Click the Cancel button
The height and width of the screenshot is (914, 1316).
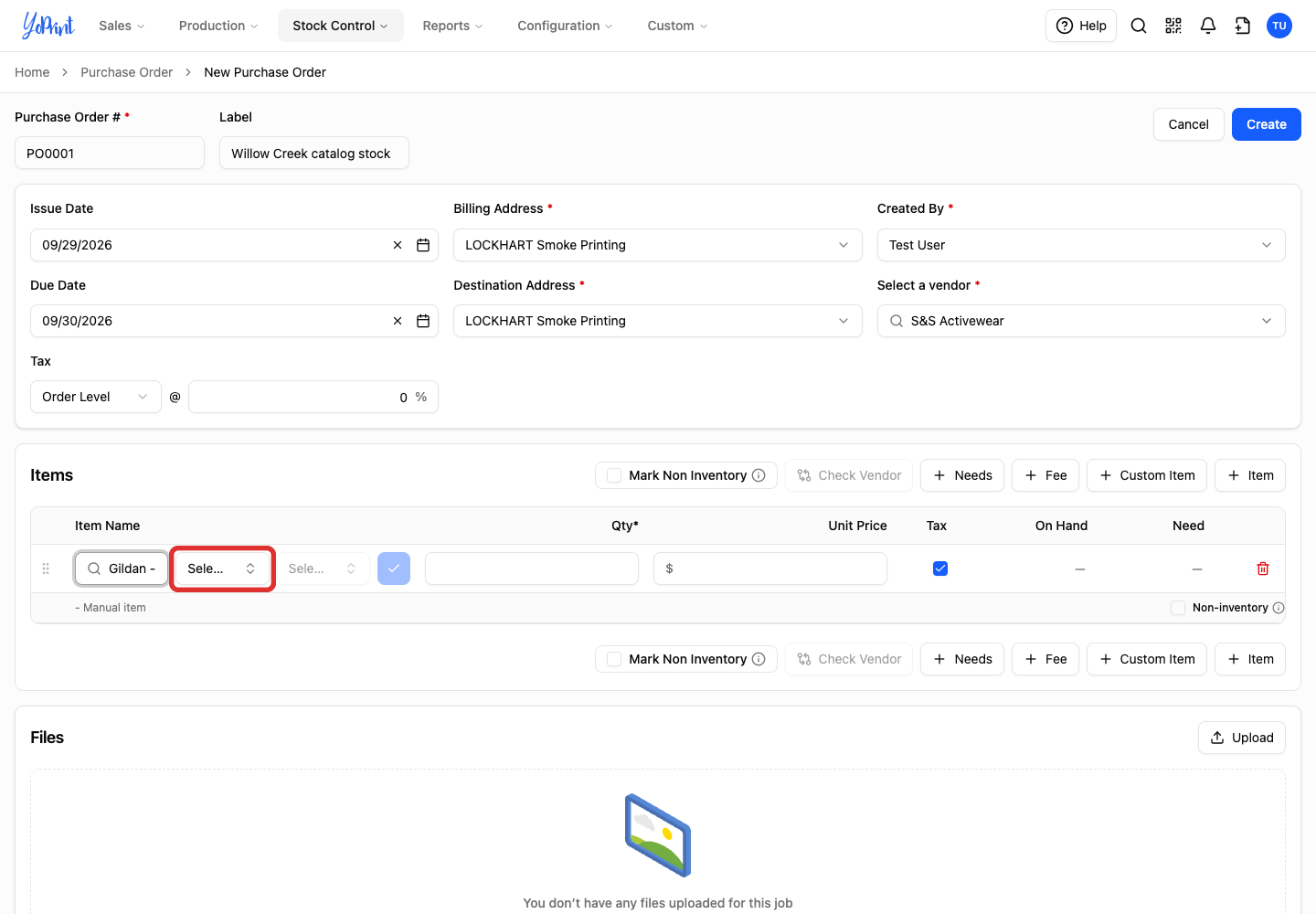tap(1189, 124)
